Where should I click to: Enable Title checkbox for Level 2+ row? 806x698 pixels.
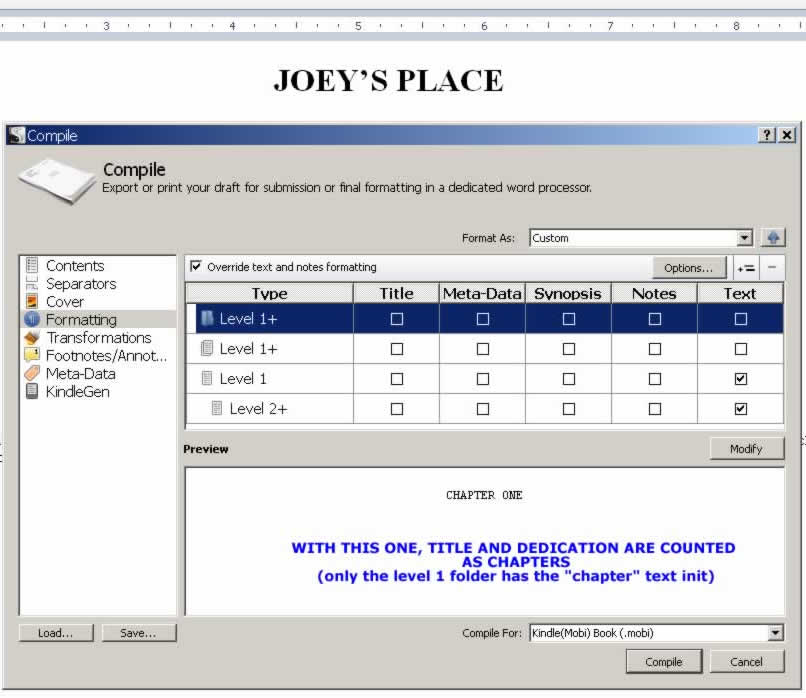(396, 409)
